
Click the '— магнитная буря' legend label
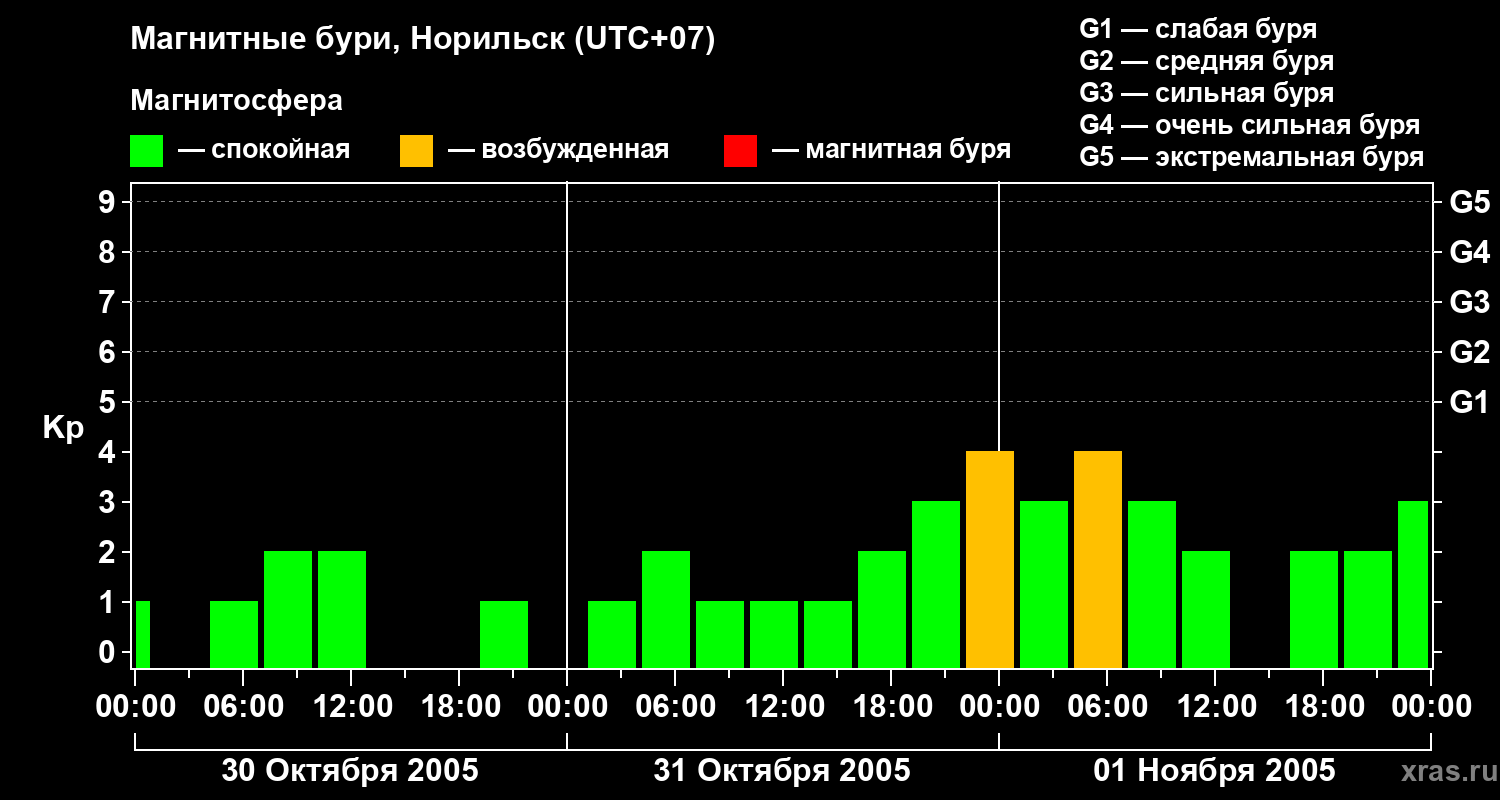892,150
